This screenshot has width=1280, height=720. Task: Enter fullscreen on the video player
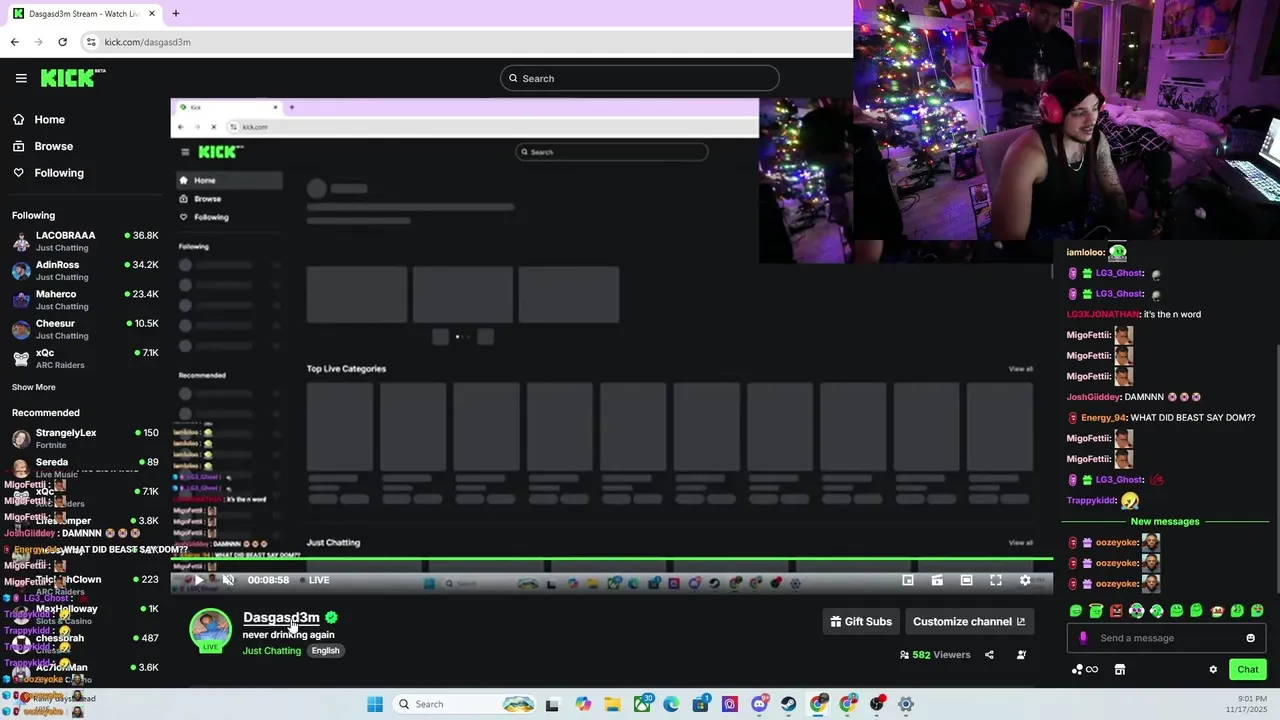click(x=996, y=580)
